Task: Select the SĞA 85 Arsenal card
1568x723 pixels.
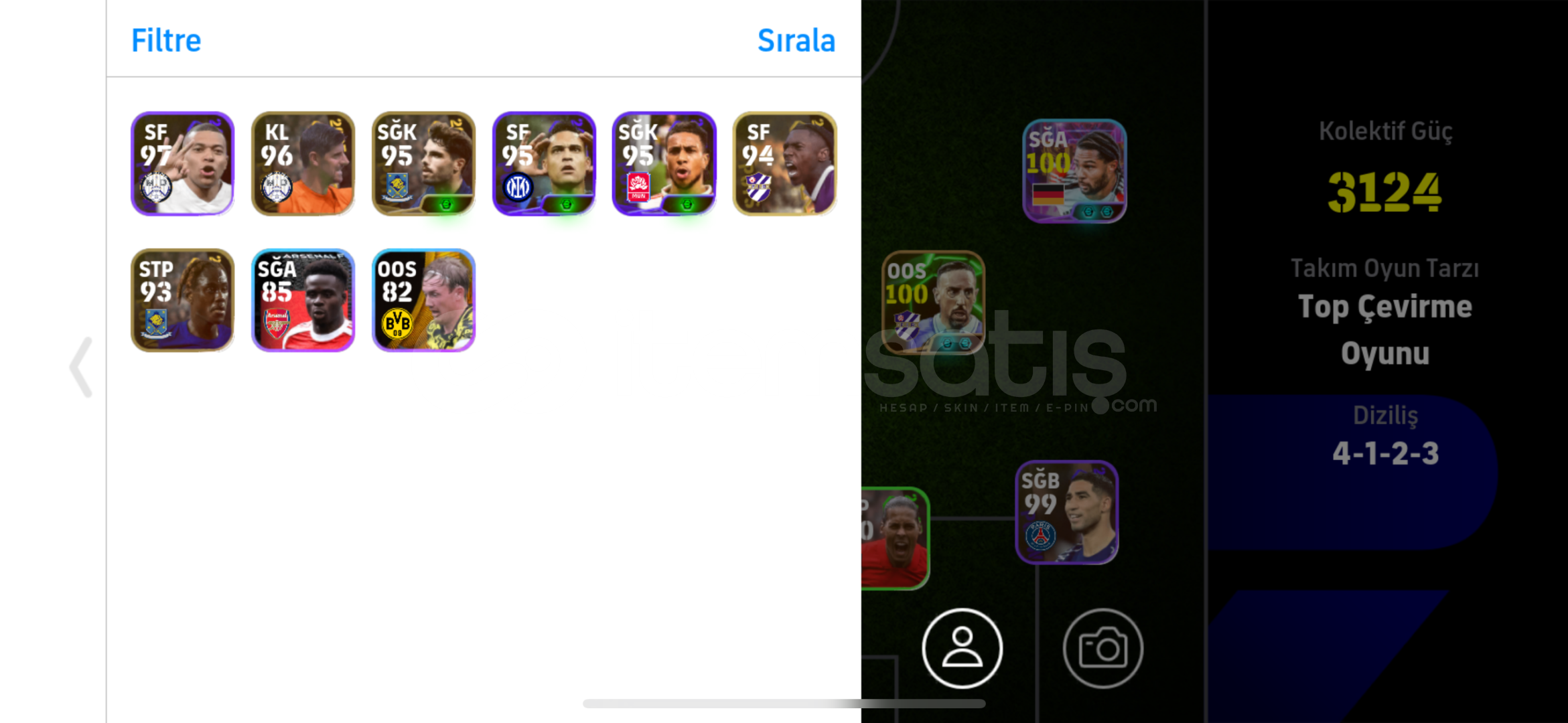Action: click(x=303, y=300)
